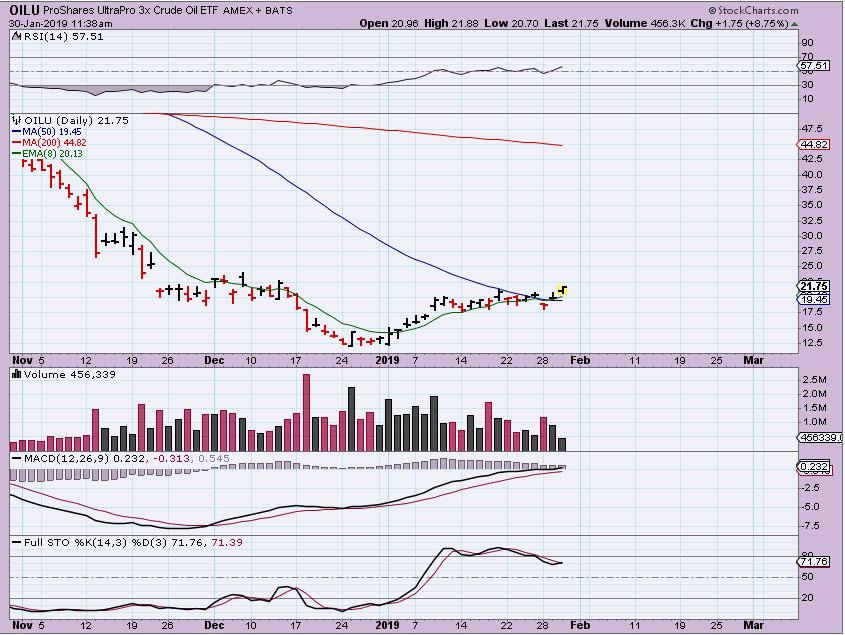Click the 2019 label on the bottom date axis
Screen dimensions: 845x635
[387, 625]
